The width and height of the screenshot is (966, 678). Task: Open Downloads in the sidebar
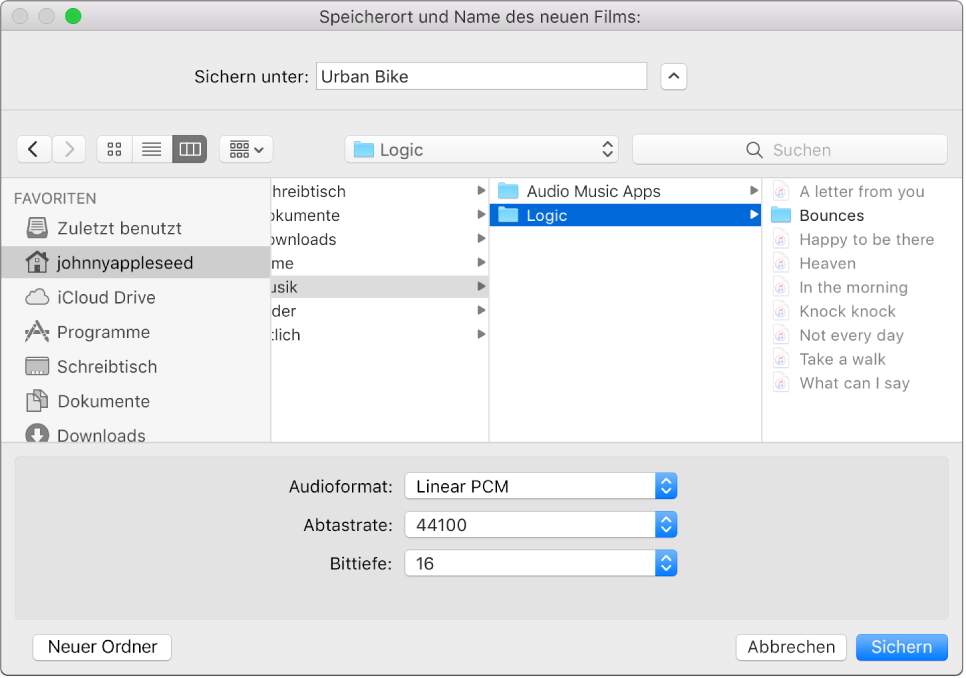[x=136, y=434]
